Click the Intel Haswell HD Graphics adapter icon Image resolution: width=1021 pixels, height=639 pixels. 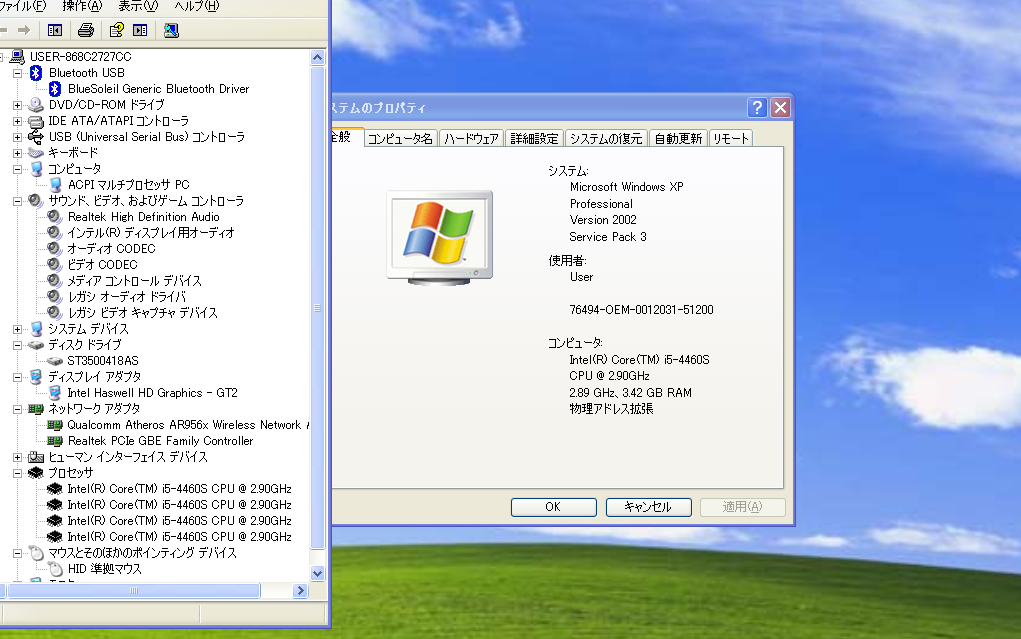pyautogui.click(x=55, y=393)
